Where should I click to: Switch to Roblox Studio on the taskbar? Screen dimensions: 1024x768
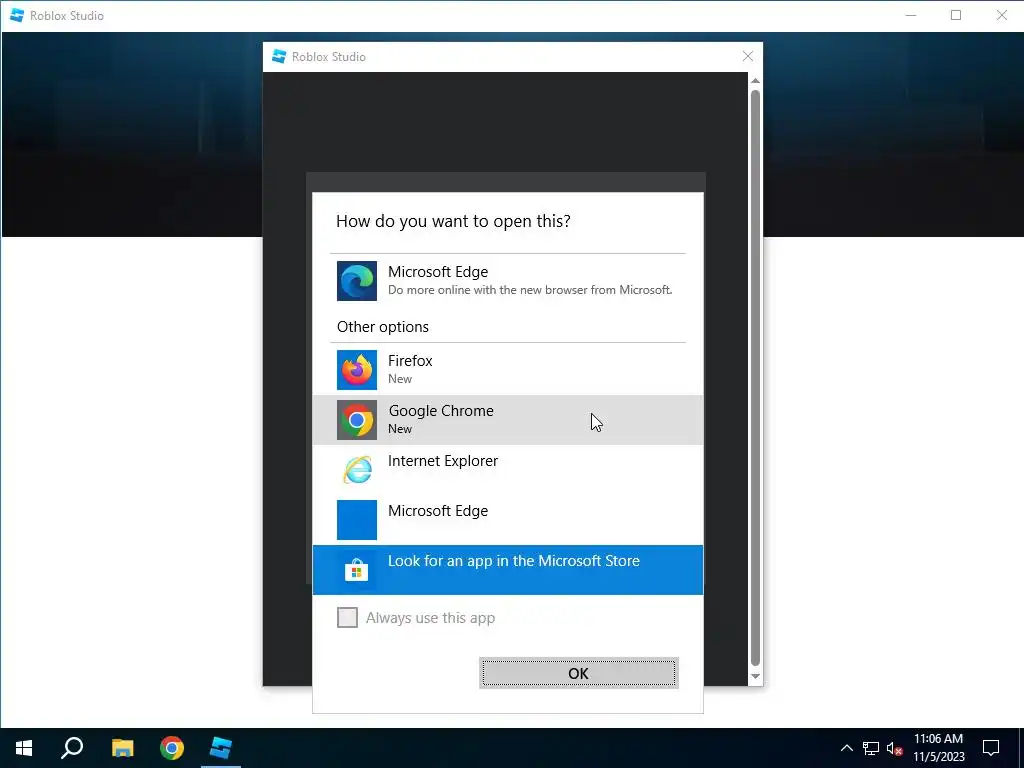click(x=221, y=748)
